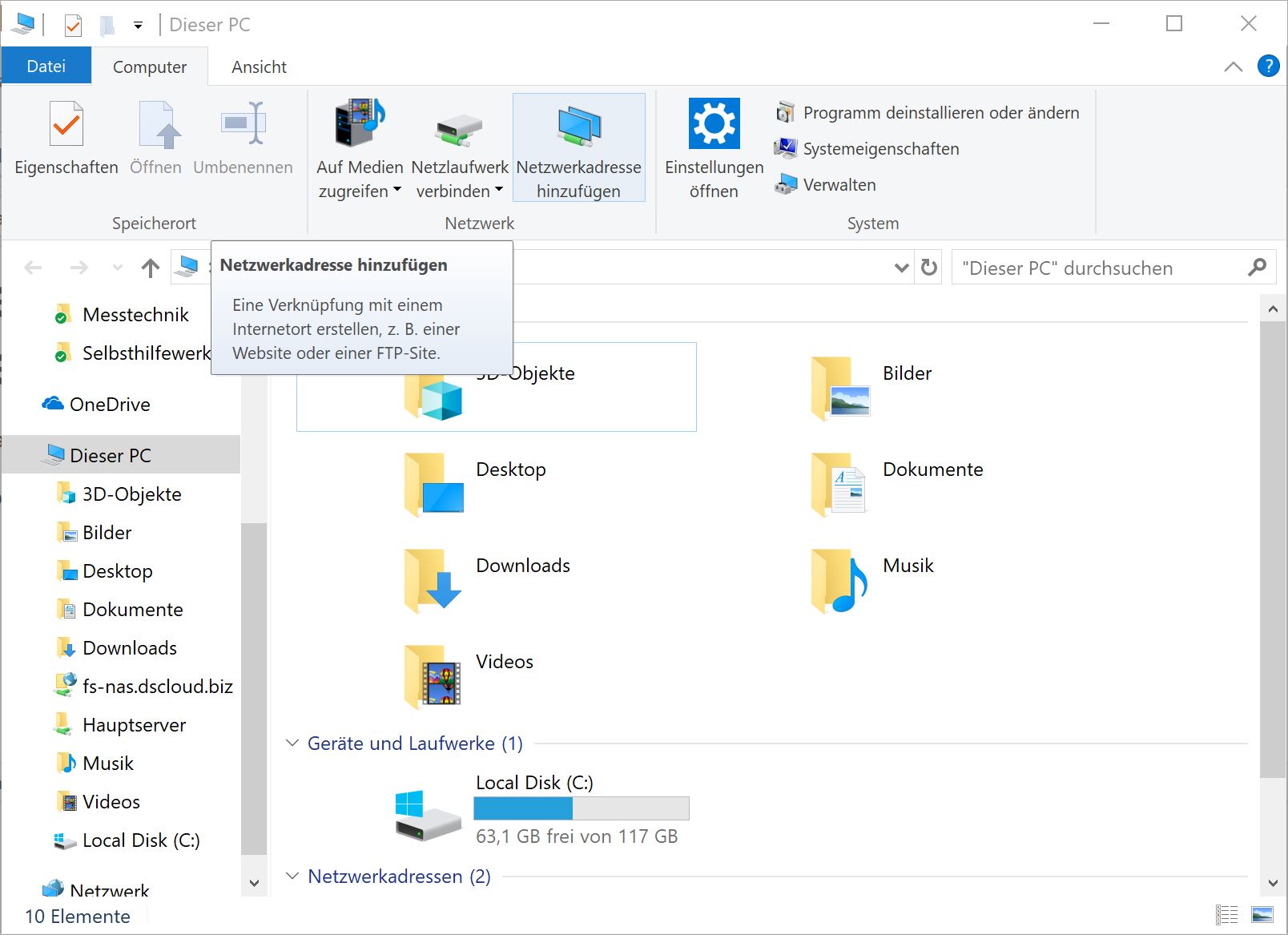
Task: Click the Local Disk (C:) capacity bar
Action: click(x=582, y=808)
